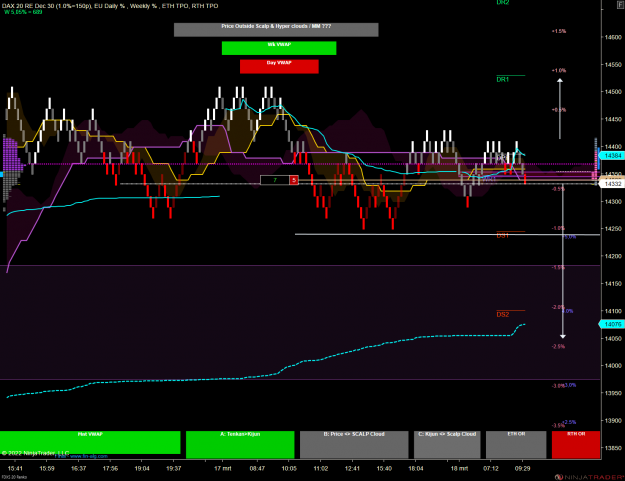Click the 16:37 time axis label
The width and height of the screenshot is (625, 481).
[x=79, y=469]
